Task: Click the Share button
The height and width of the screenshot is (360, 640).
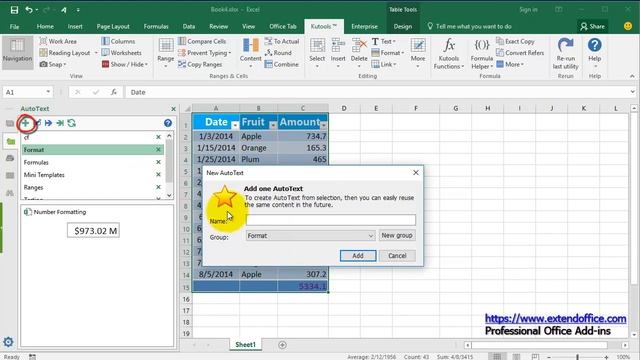Action: [593, 26]
